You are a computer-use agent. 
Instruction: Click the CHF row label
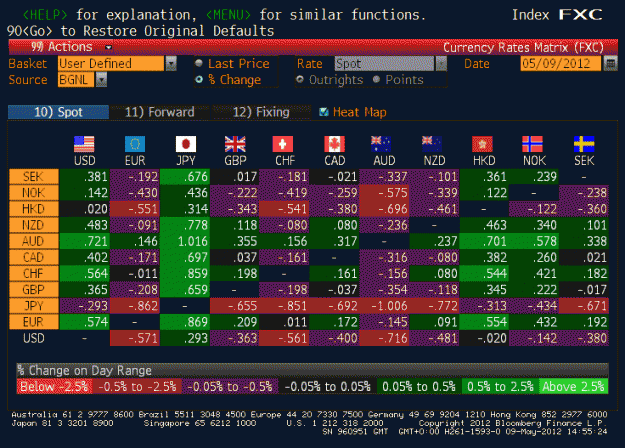(x=33, y=273)
